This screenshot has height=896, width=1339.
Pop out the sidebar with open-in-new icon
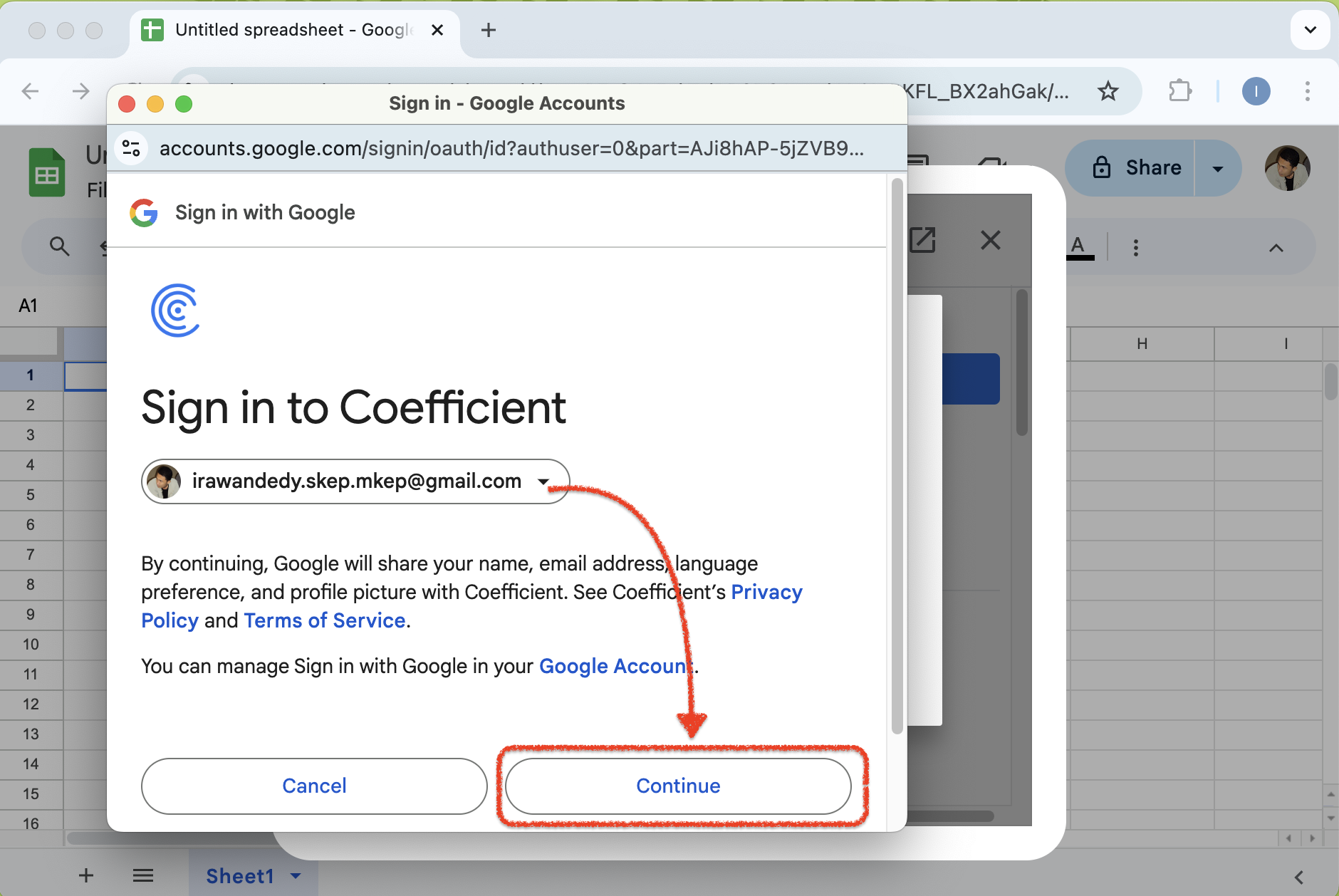coord(922,240)
